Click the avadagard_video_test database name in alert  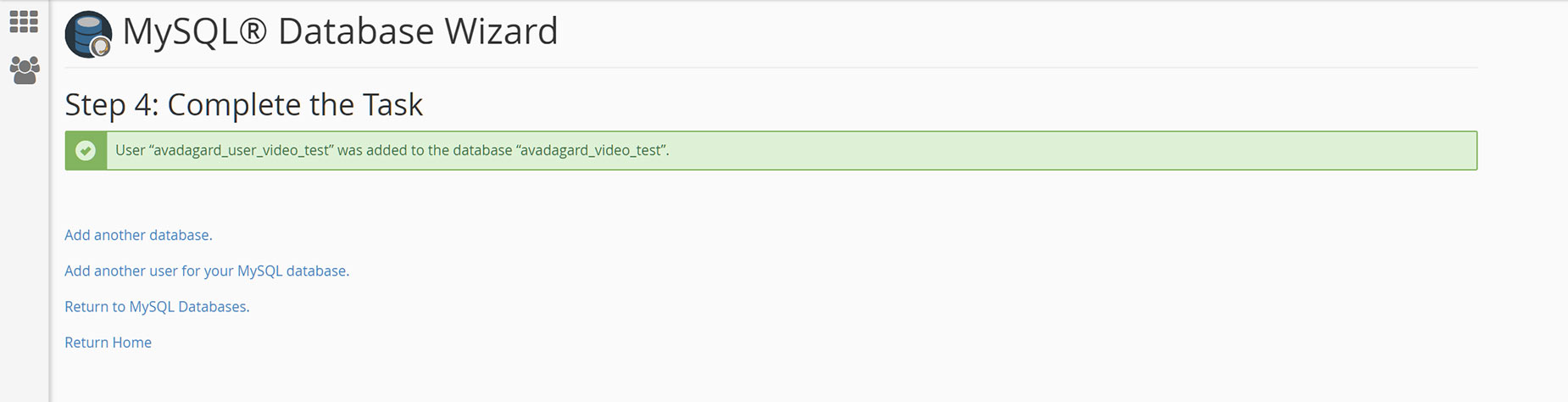(591, 150)
